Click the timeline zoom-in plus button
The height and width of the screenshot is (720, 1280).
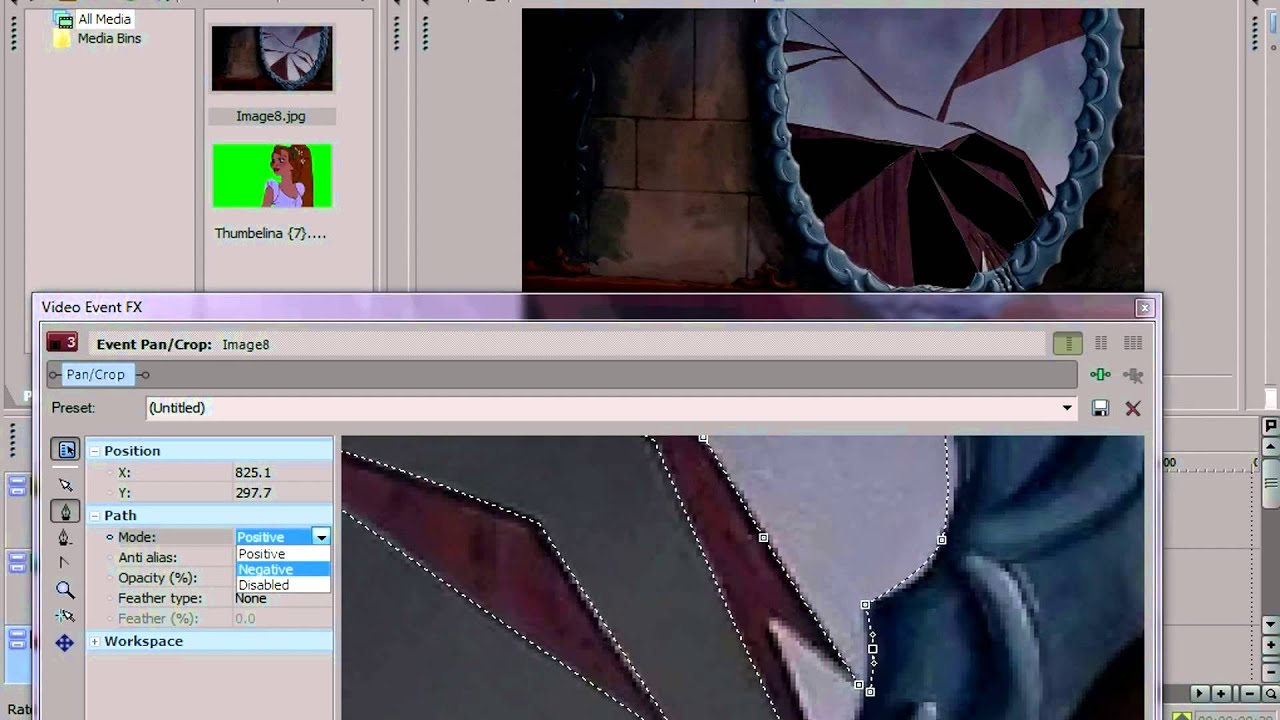[1221, 693]
